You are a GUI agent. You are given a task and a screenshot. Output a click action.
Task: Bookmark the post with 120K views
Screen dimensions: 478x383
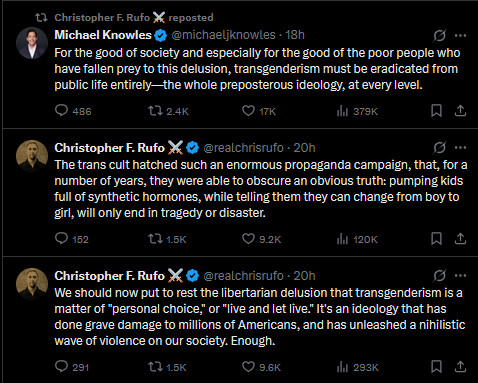coord(436,239)
